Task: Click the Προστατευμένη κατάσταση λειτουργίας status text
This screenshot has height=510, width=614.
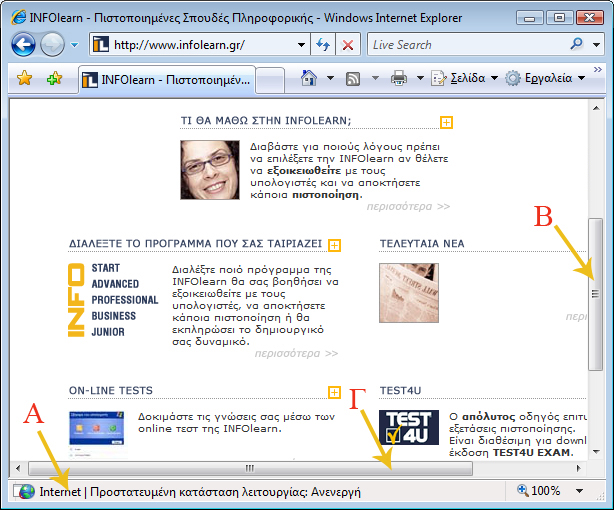Action: coord(225,492)
